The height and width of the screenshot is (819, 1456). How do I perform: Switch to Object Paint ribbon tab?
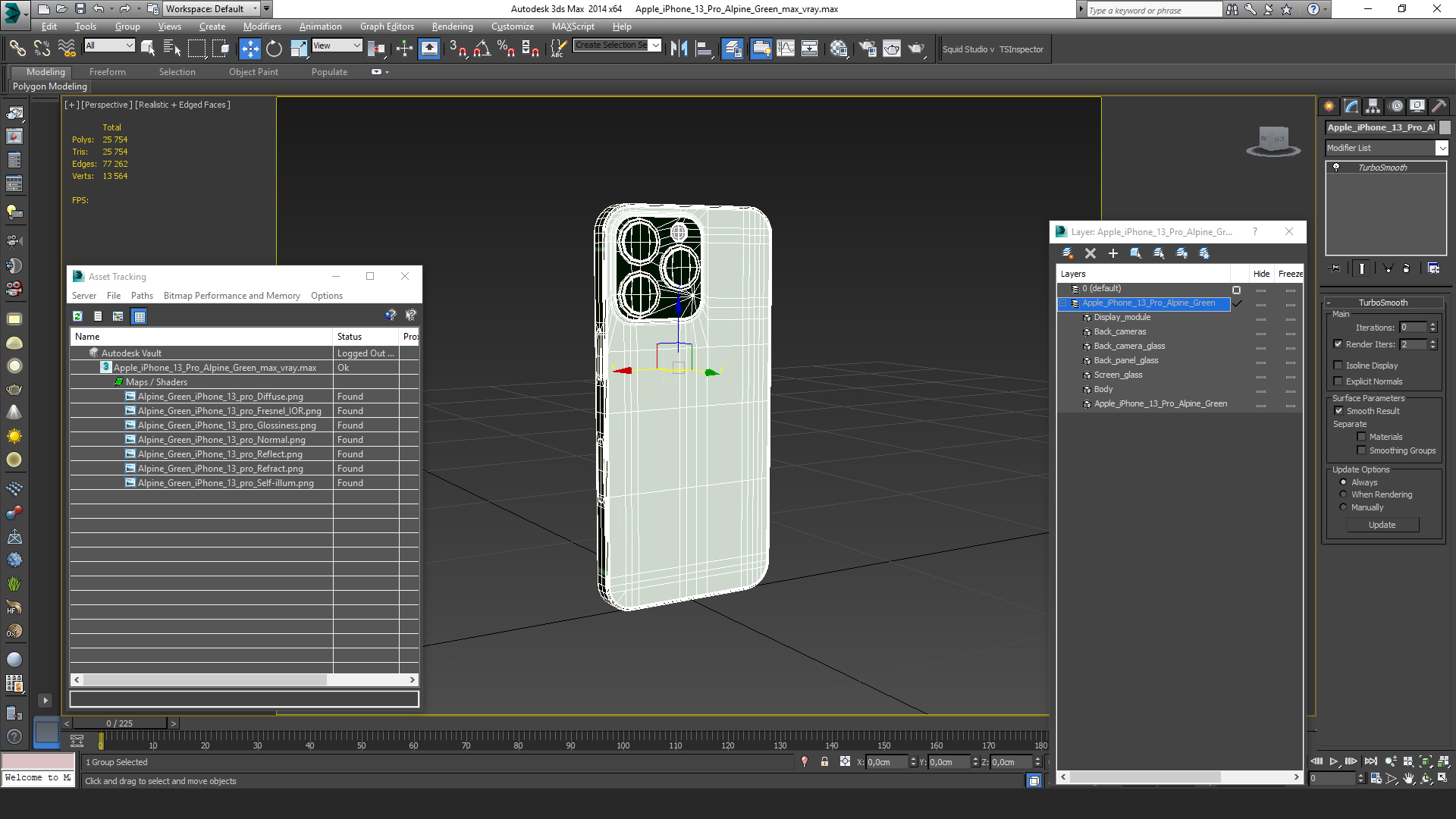253,72
